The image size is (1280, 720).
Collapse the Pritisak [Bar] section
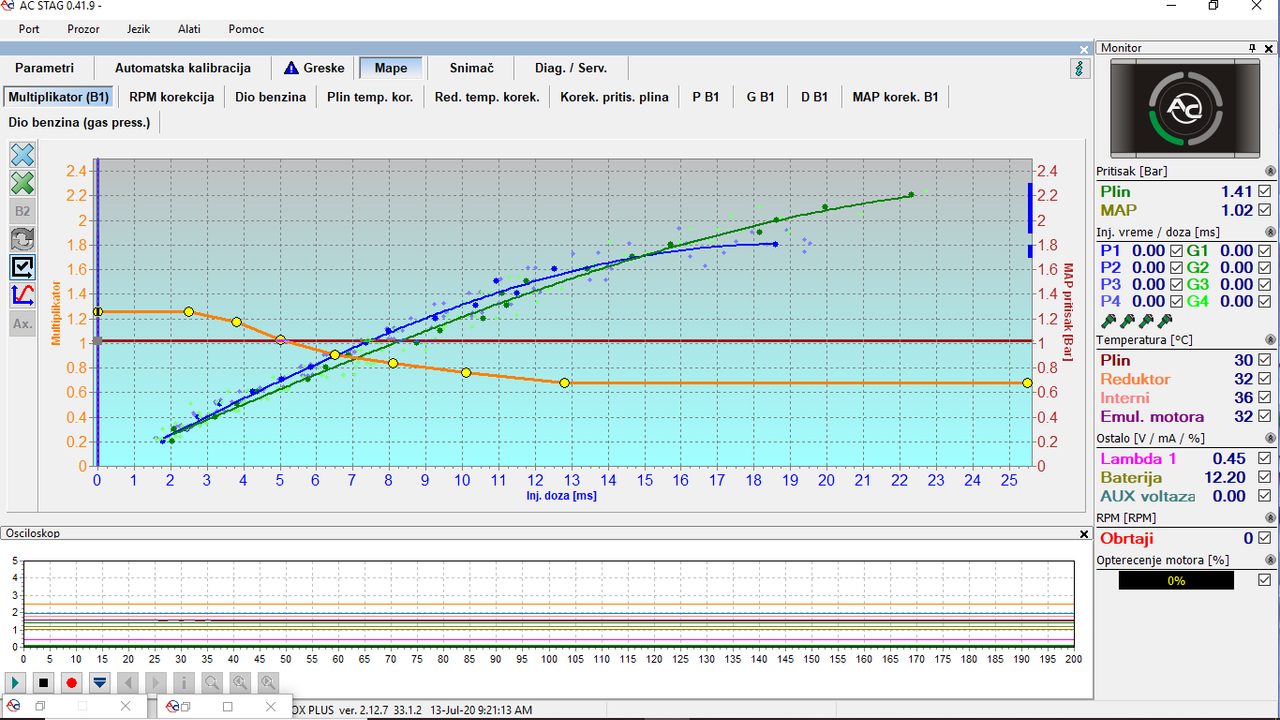click(x=1271, y=172)
